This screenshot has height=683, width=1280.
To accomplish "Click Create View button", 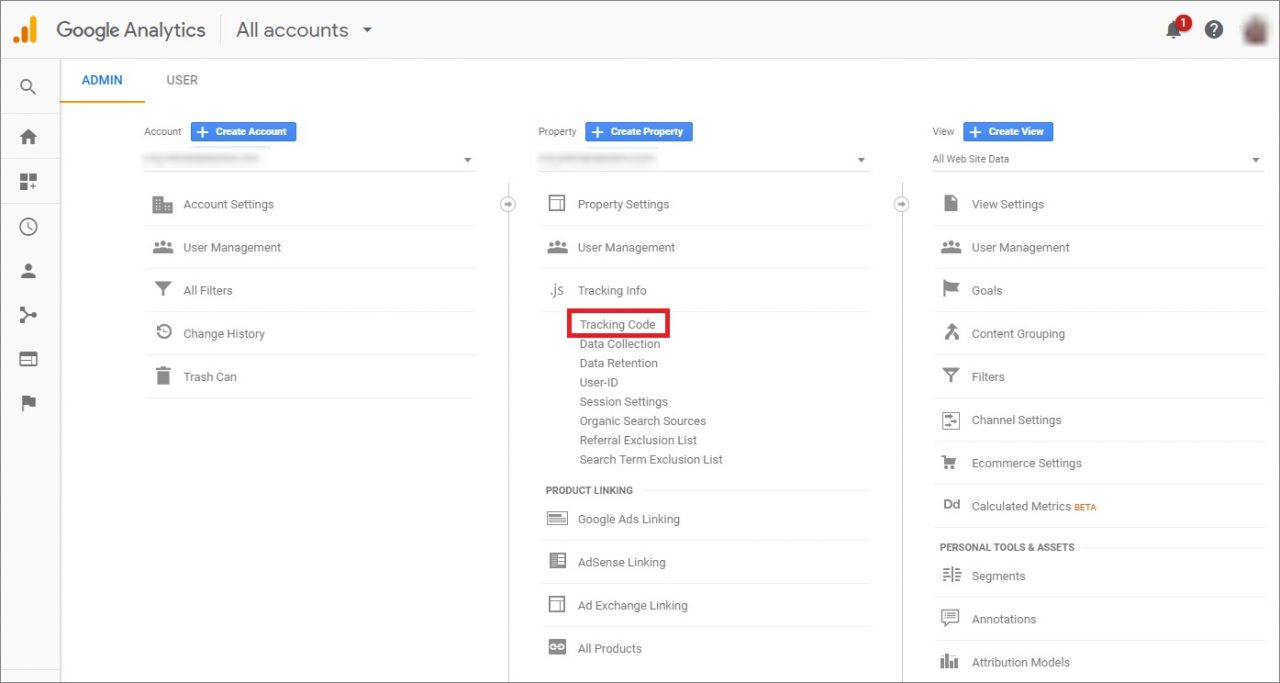I will pos(1008,131).
